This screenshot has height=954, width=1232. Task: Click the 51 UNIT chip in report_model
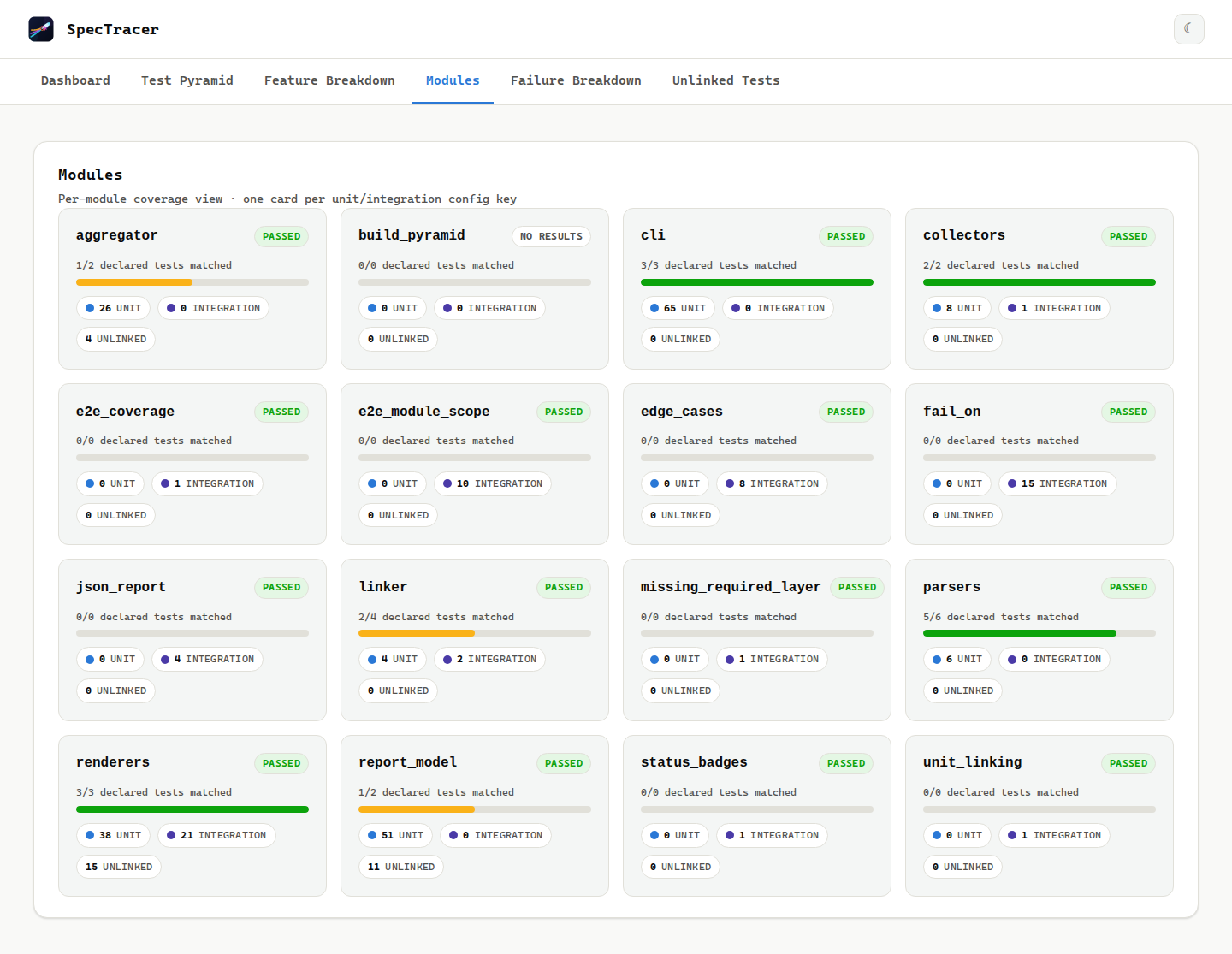click(396, 835)
